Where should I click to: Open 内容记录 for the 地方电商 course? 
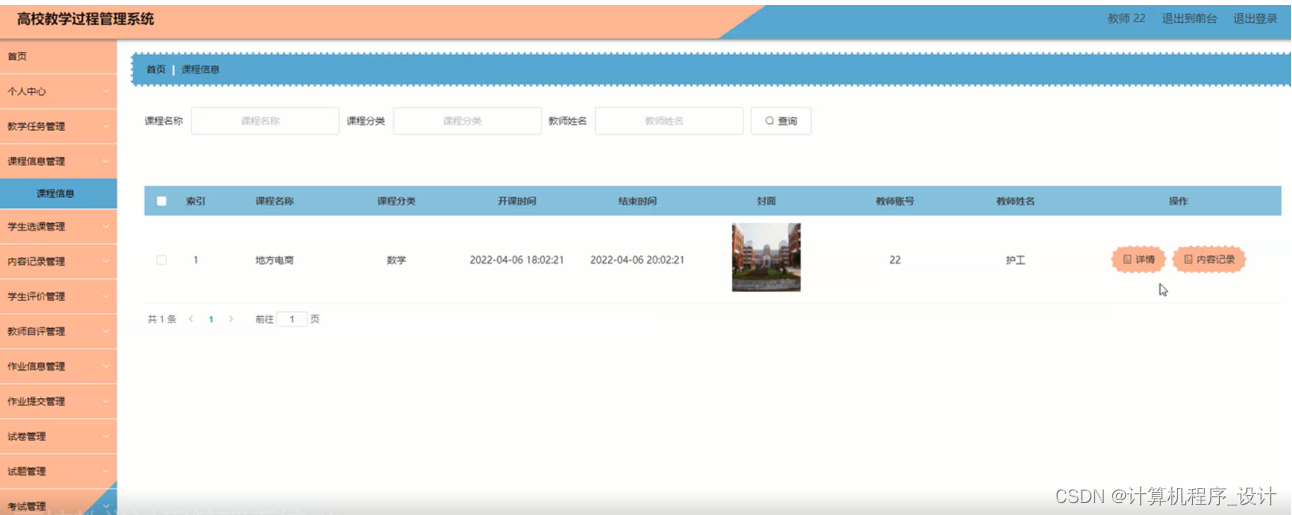point(1209,260)
